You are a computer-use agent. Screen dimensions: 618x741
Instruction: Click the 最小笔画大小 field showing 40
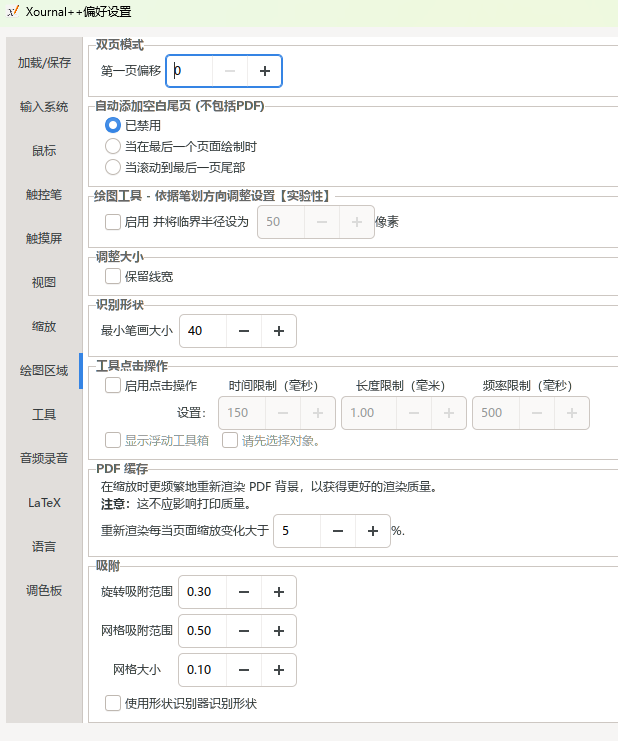203,331
